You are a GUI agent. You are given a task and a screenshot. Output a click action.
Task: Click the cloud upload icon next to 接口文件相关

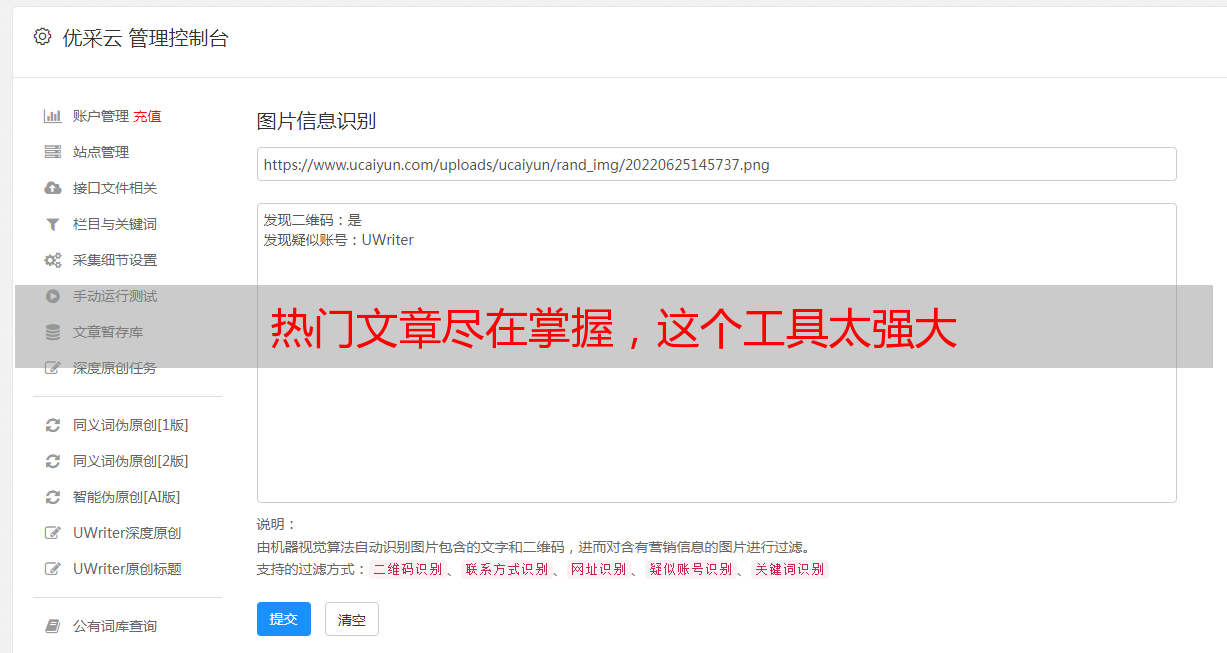[53, 188]
